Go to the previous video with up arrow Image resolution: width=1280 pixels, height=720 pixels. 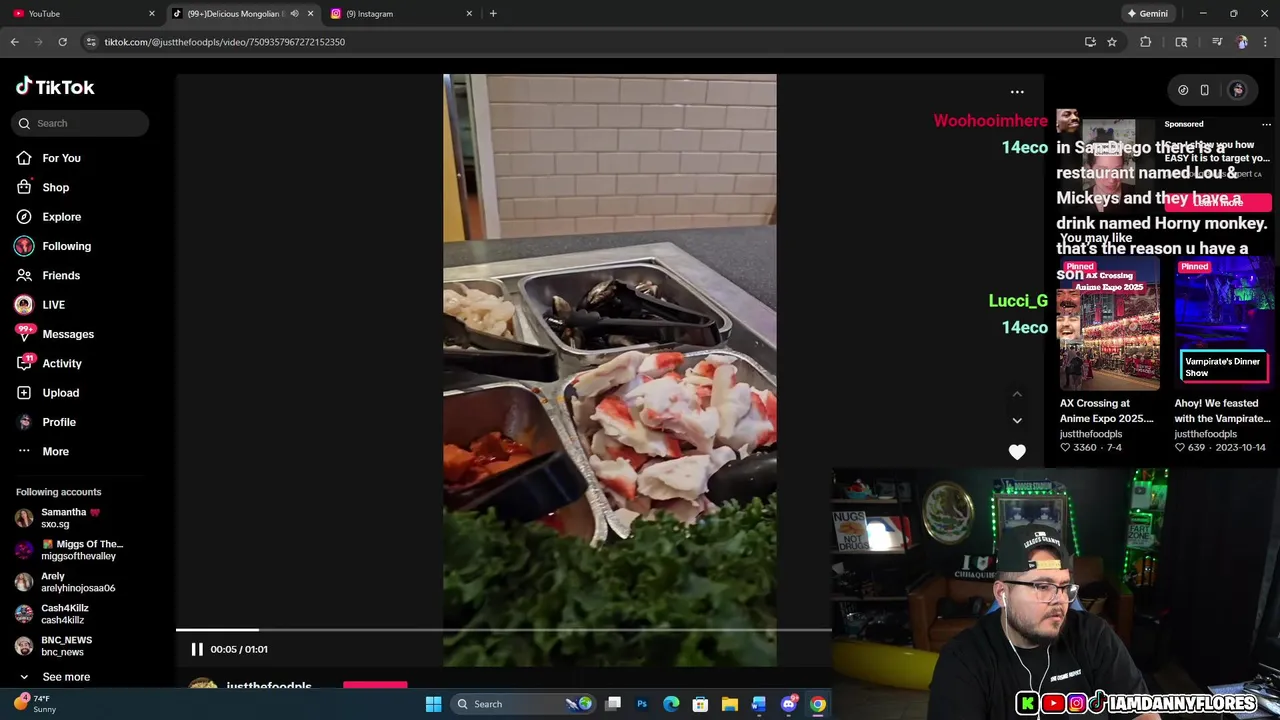click(x=1017, y=394)
